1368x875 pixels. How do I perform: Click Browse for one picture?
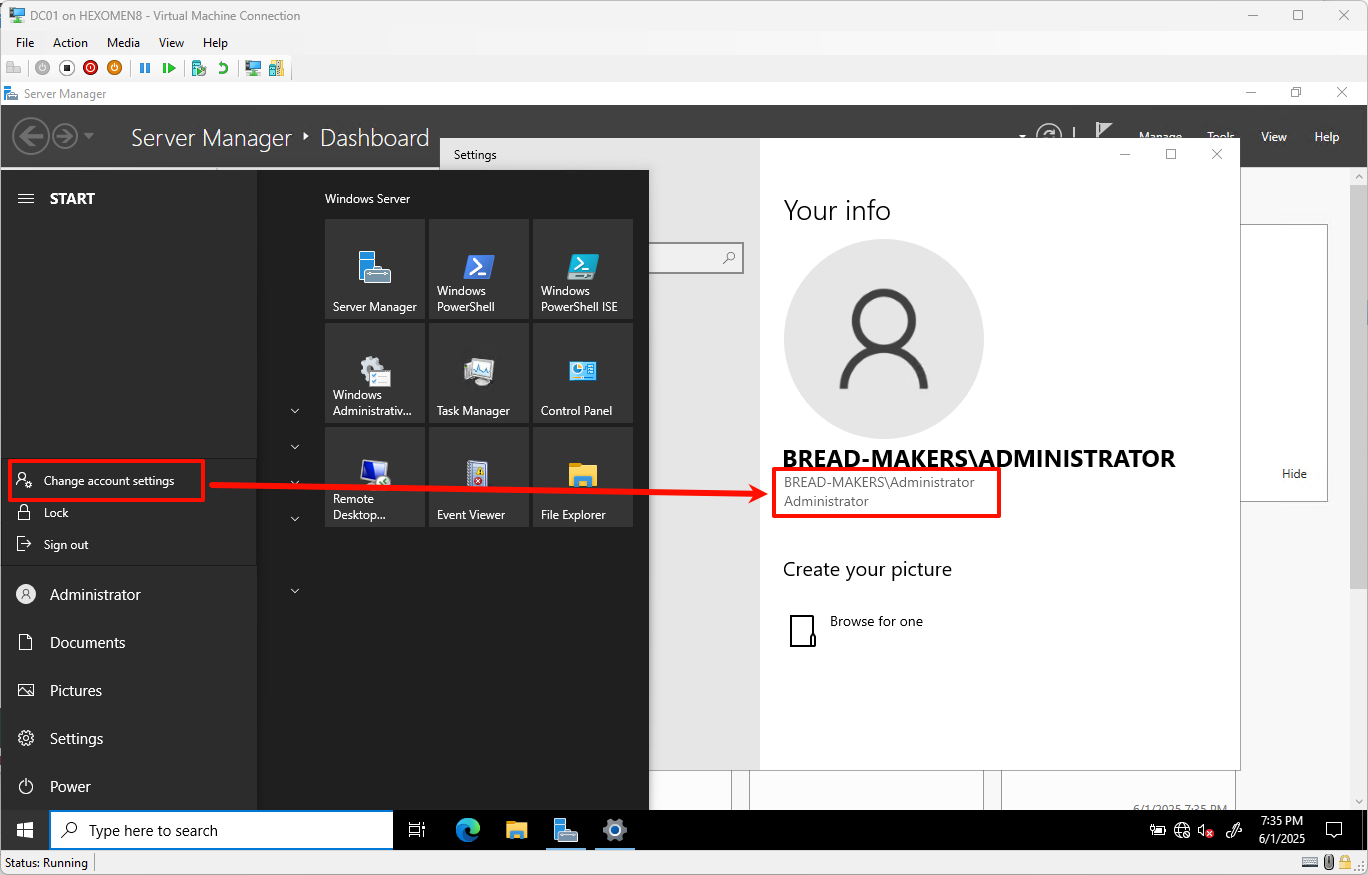(856, 630)
